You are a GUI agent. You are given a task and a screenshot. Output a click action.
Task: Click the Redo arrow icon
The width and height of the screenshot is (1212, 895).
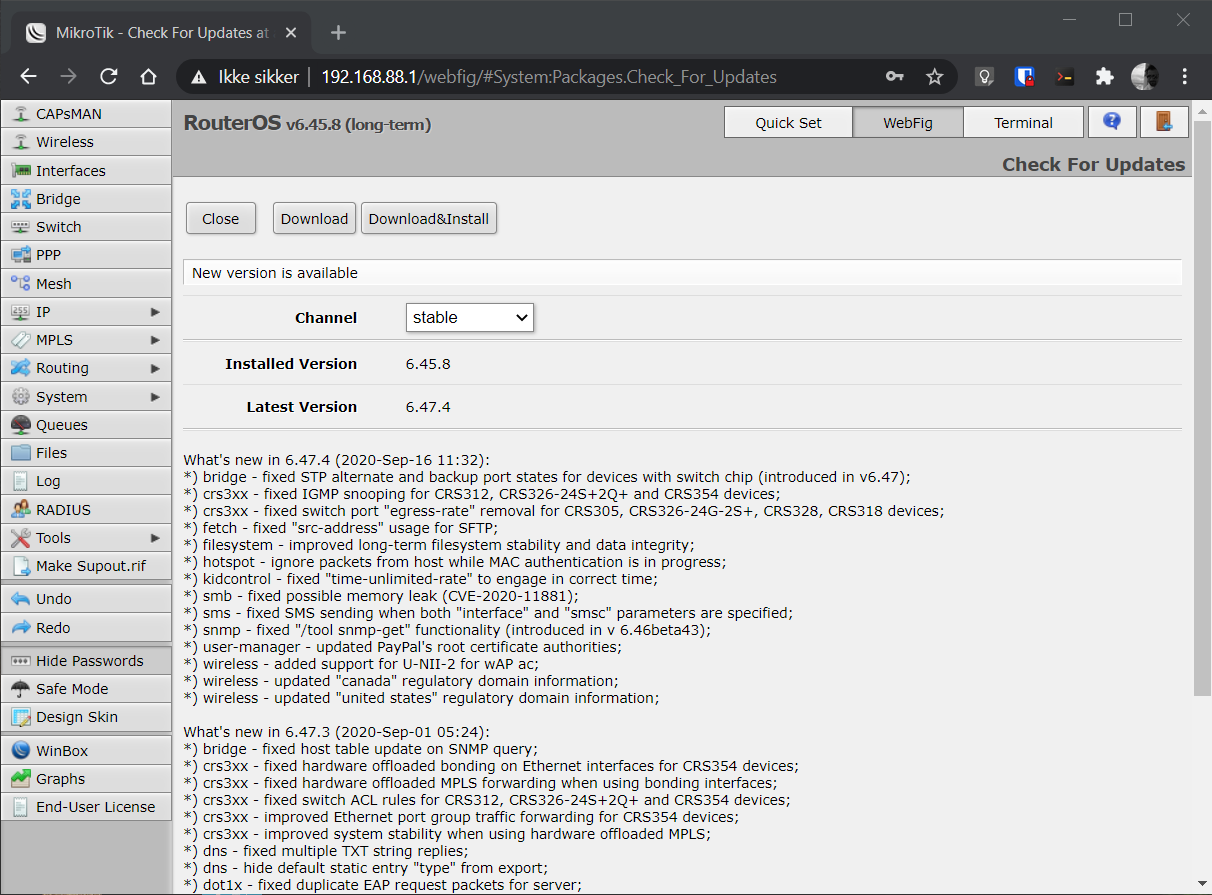(20, 628)
